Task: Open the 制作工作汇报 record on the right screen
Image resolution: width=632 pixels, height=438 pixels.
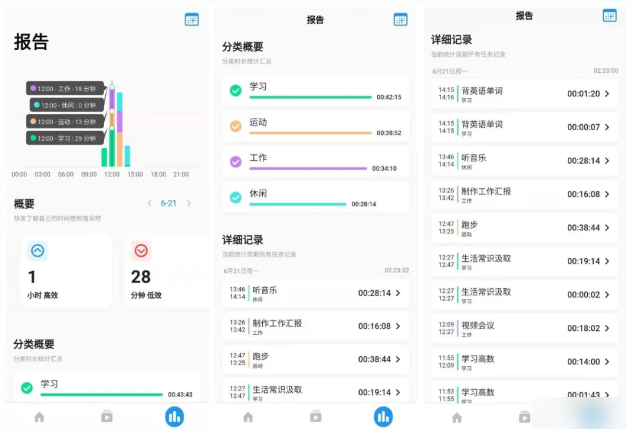Action: tap(524, 194)
